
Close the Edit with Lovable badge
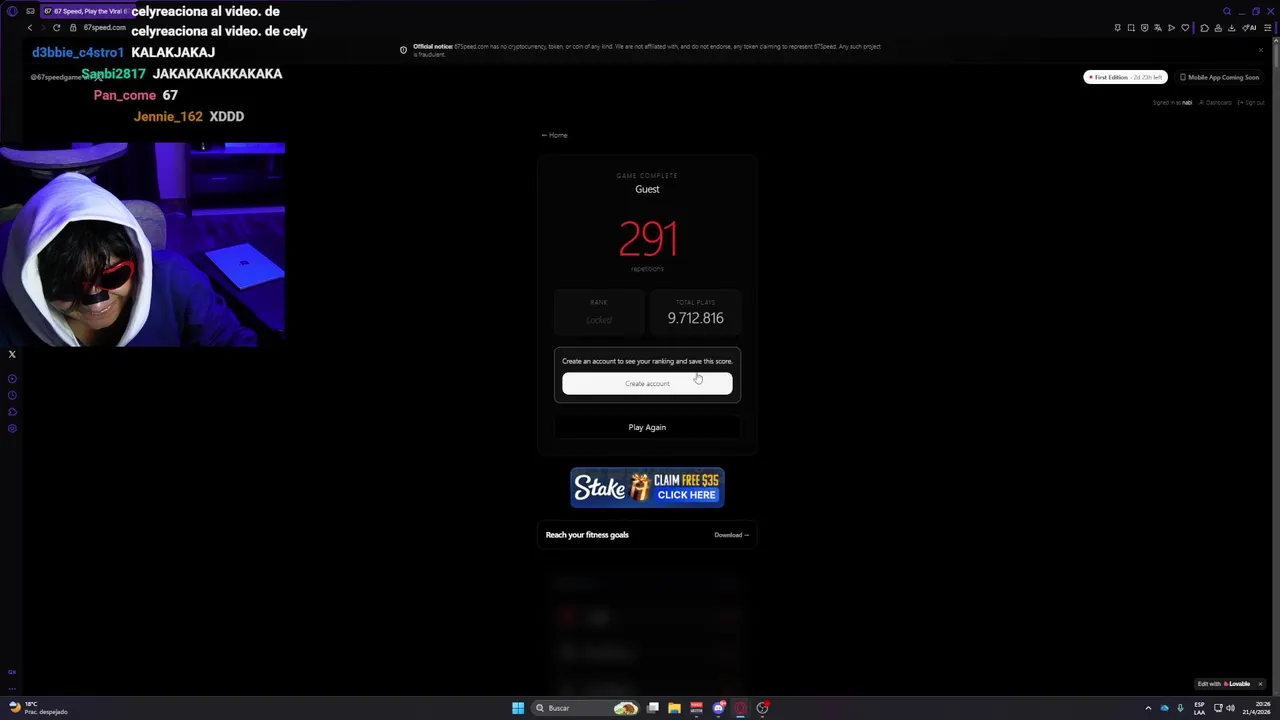pyautogui.click(x=1260, y=684)
